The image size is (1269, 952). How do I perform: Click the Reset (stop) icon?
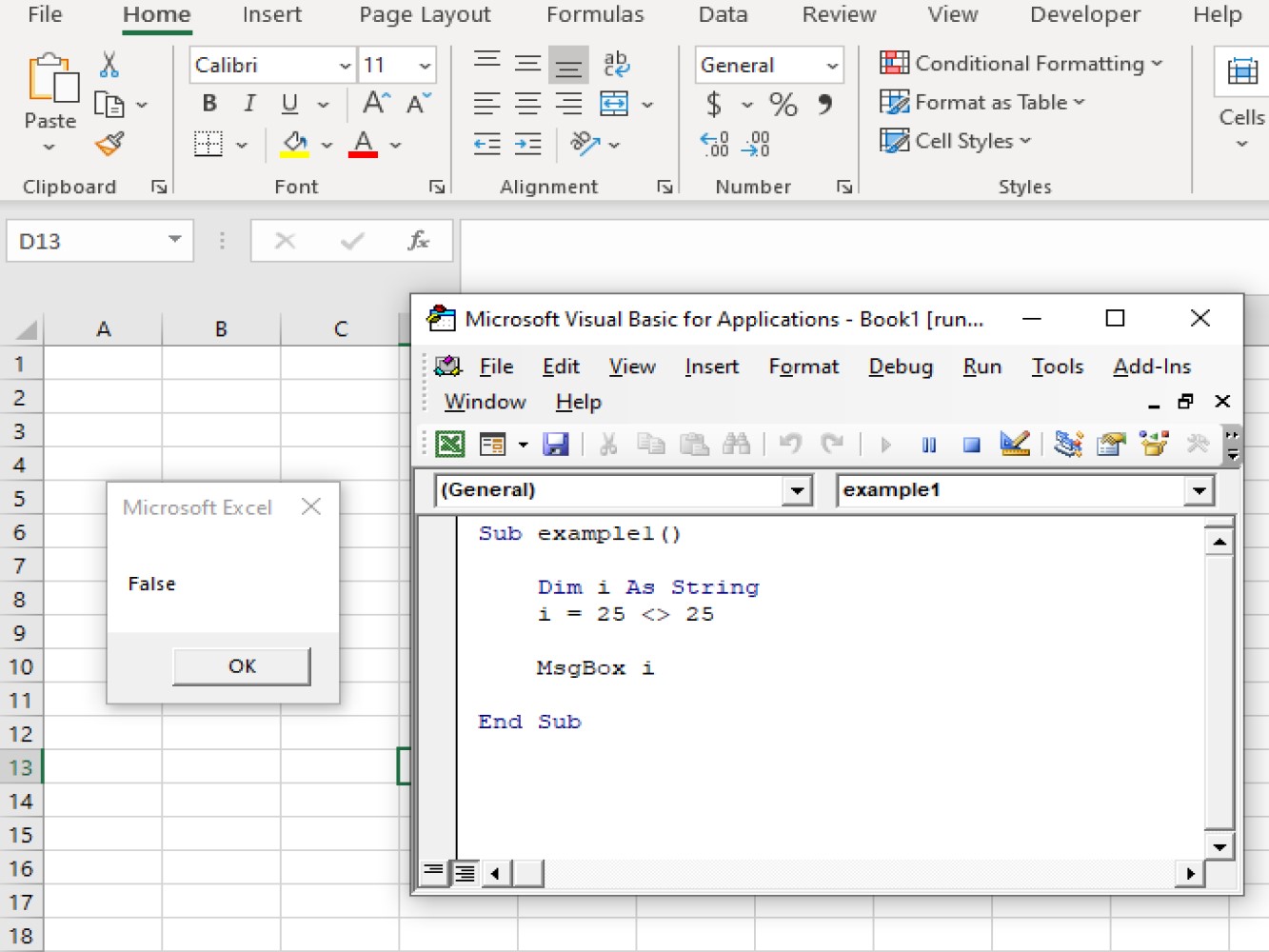(x=971, y=444)
